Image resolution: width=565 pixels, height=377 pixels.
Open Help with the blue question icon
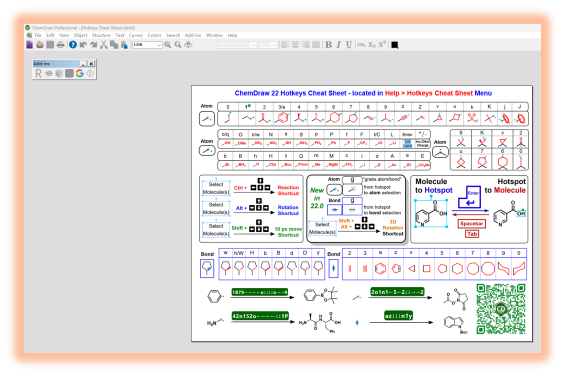[73, 45]
